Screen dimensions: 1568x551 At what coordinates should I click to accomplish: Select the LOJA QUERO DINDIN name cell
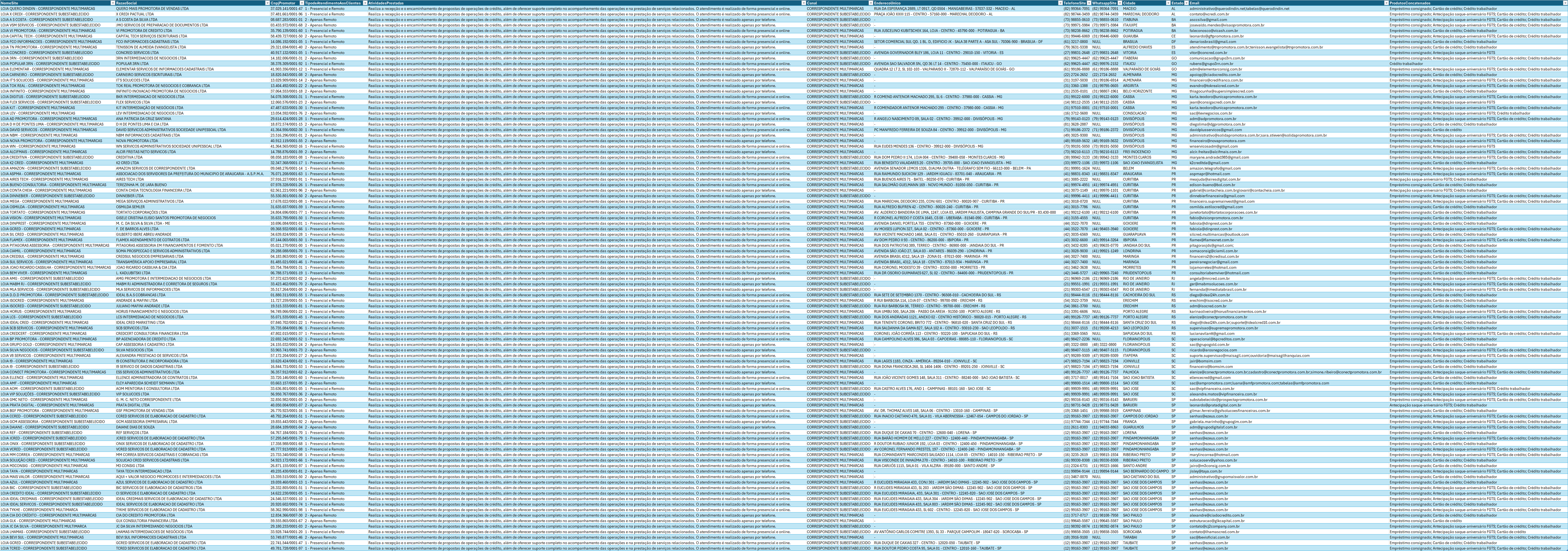[x=49, y=9]
